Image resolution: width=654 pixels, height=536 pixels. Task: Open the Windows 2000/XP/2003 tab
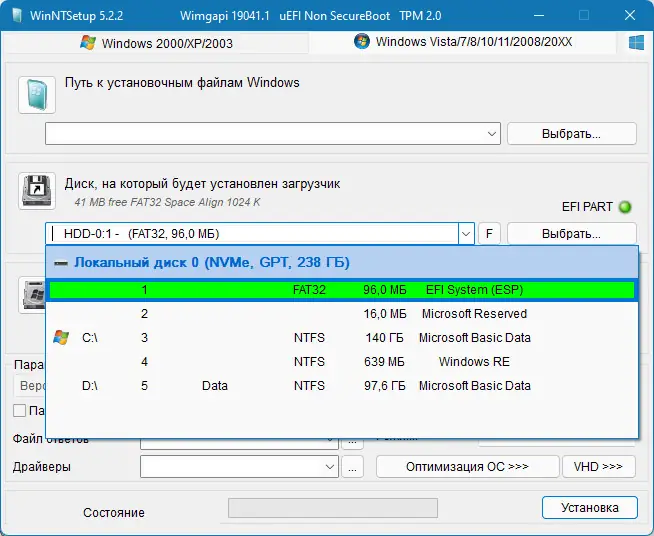[156, 43]
